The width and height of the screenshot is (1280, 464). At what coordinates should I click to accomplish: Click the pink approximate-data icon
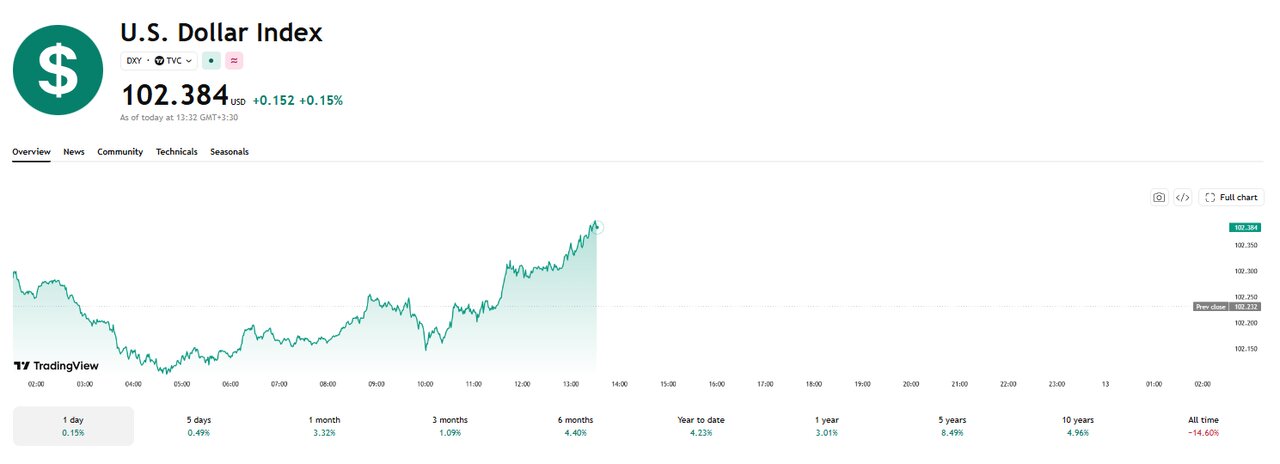point(234,60)
